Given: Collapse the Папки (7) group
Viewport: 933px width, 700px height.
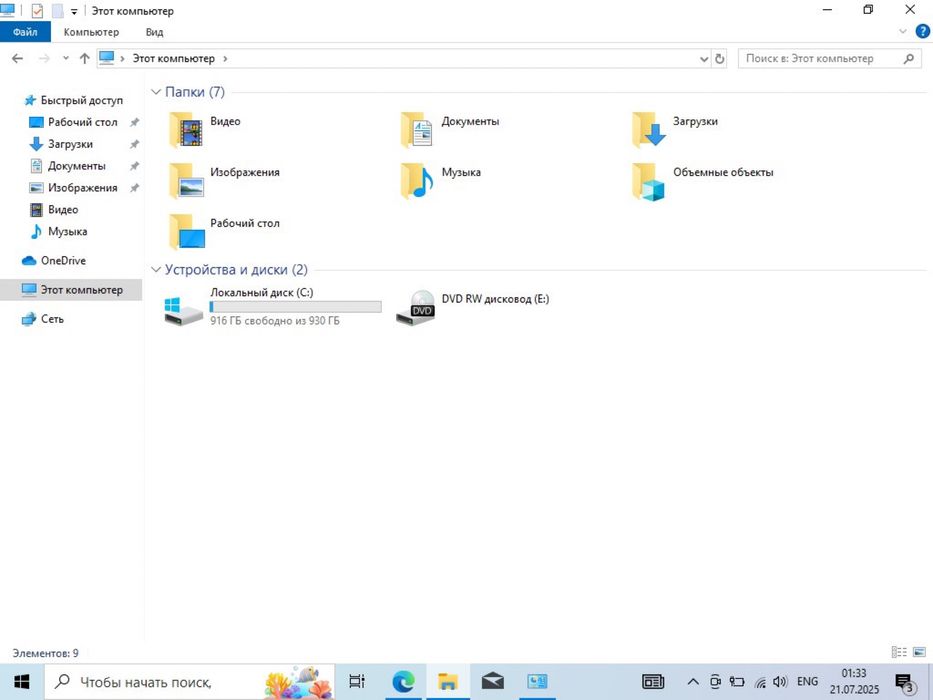Looking at the screenshot, I should point(156,92).
